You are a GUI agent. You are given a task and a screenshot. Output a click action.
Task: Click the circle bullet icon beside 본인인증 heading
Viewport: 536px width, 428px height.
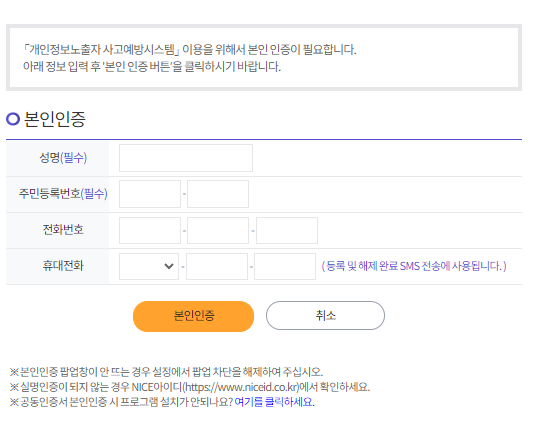pos(13,119)
